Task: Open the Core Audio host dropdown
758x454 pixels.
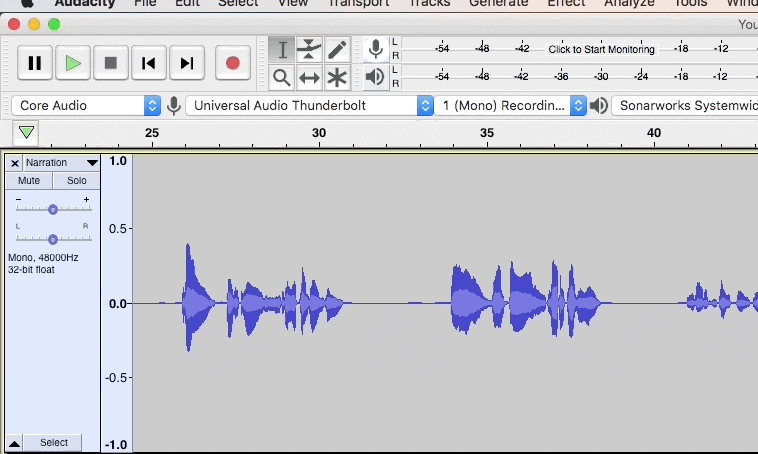Action: (86, 105)
